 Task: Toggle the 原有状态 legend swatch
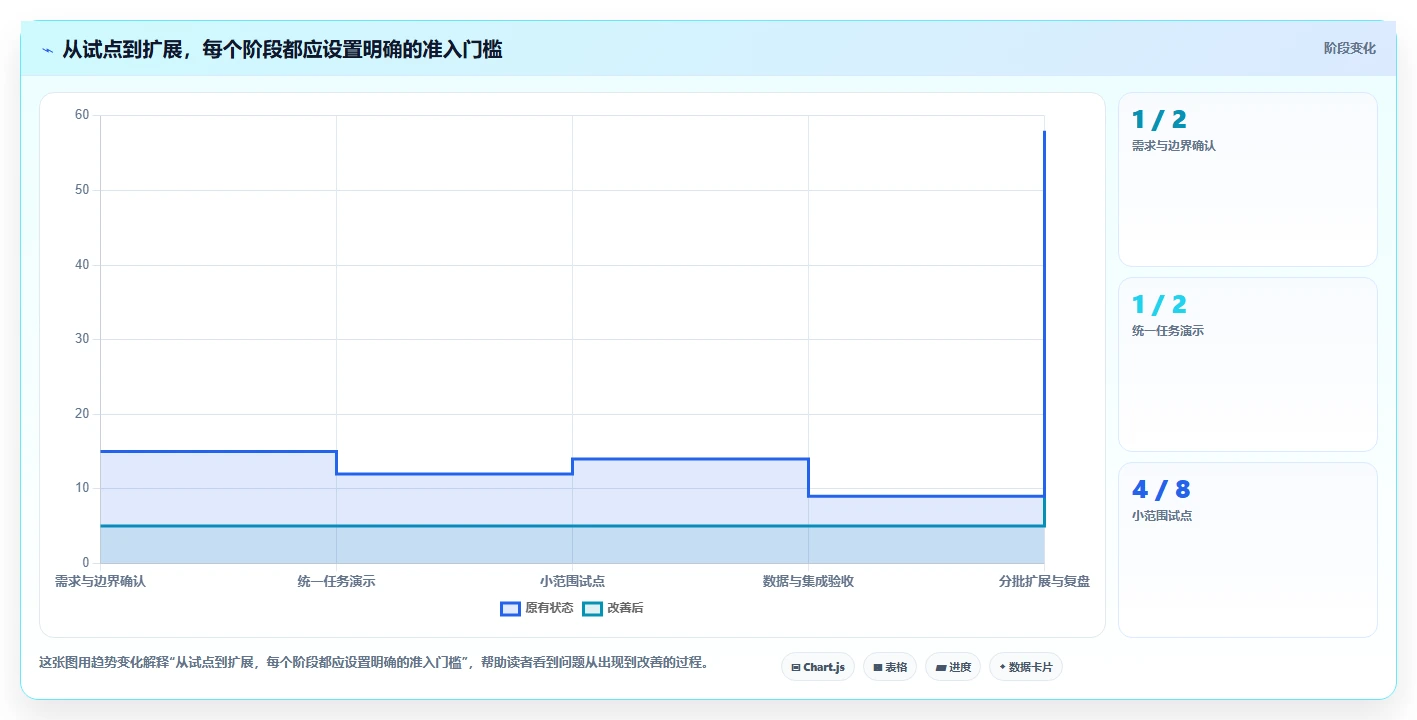pos(510,608)
